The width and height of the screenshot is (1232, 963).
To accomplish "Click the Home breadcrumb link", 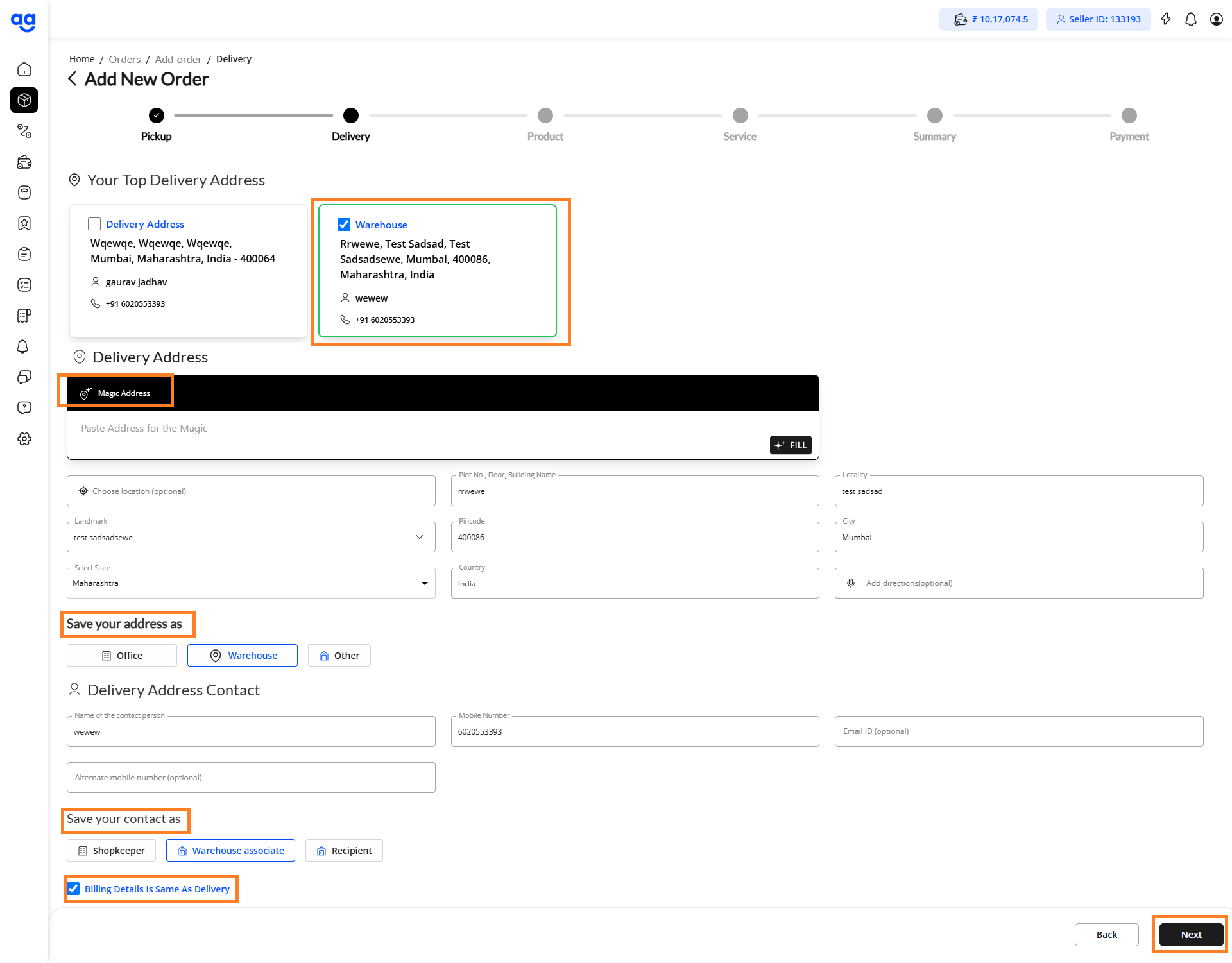I will 81,59.
